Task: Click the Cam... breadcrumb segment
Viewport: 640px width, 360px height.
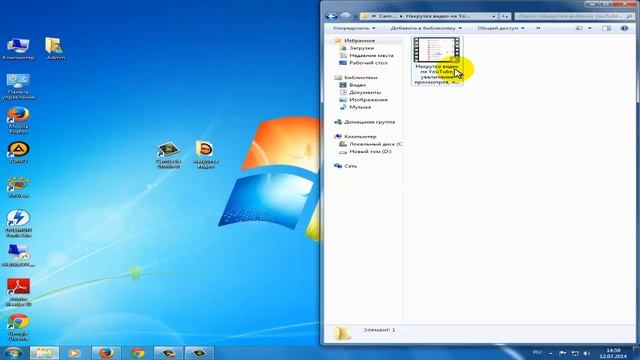Action: 387,16
